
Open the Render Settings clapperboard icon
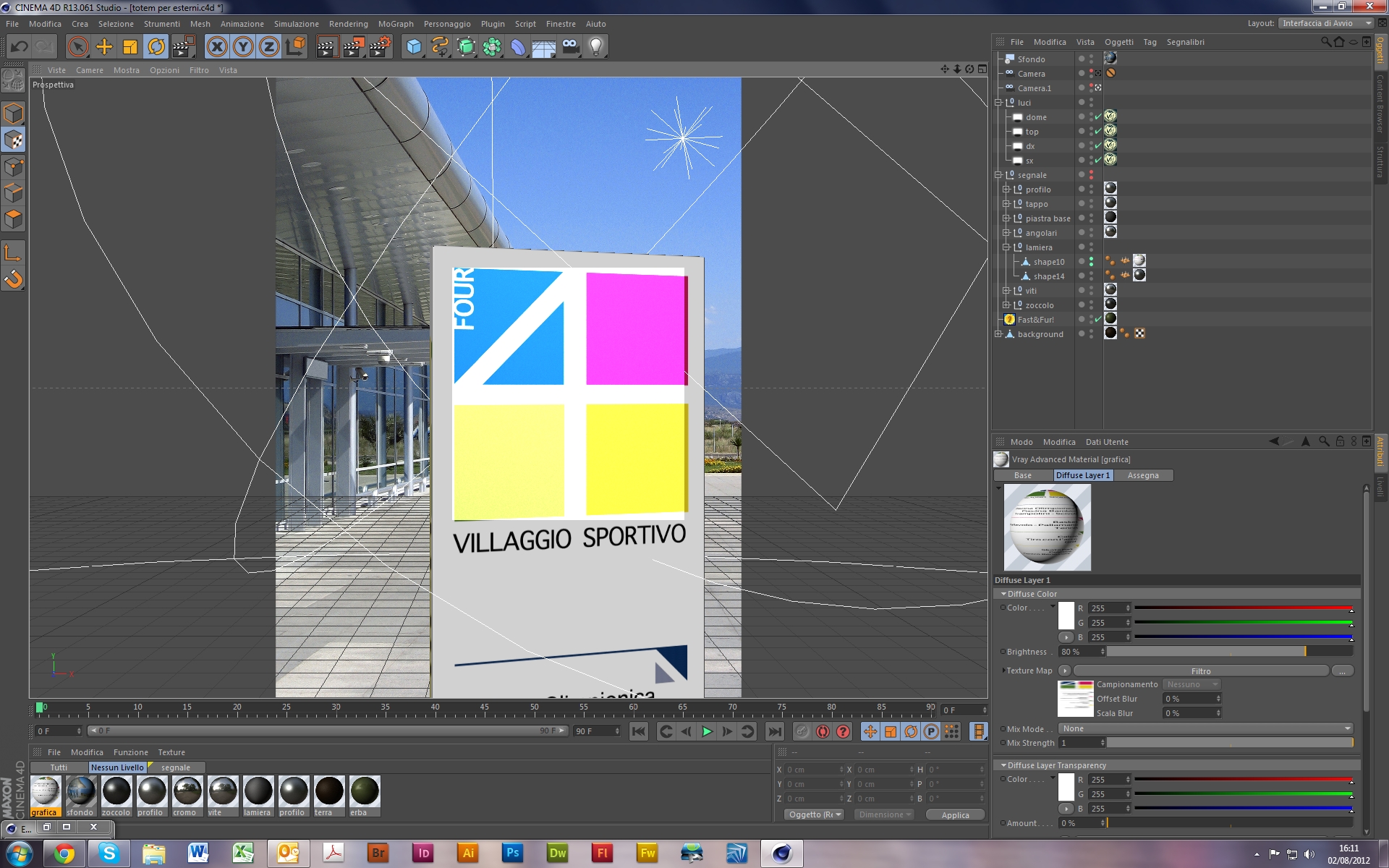[x=380, y=47]
